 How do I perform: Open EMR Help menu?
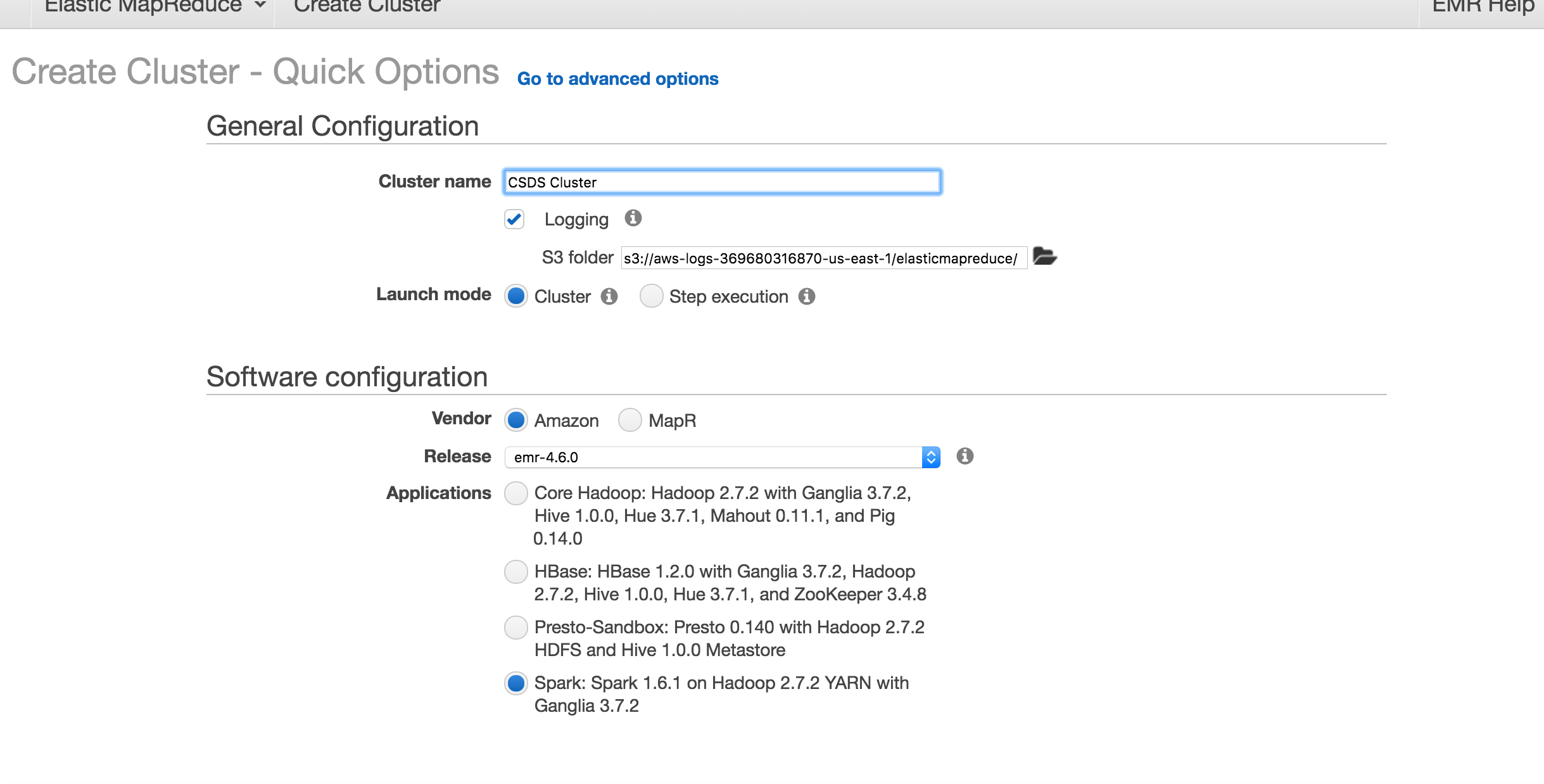click(1482, 6)
